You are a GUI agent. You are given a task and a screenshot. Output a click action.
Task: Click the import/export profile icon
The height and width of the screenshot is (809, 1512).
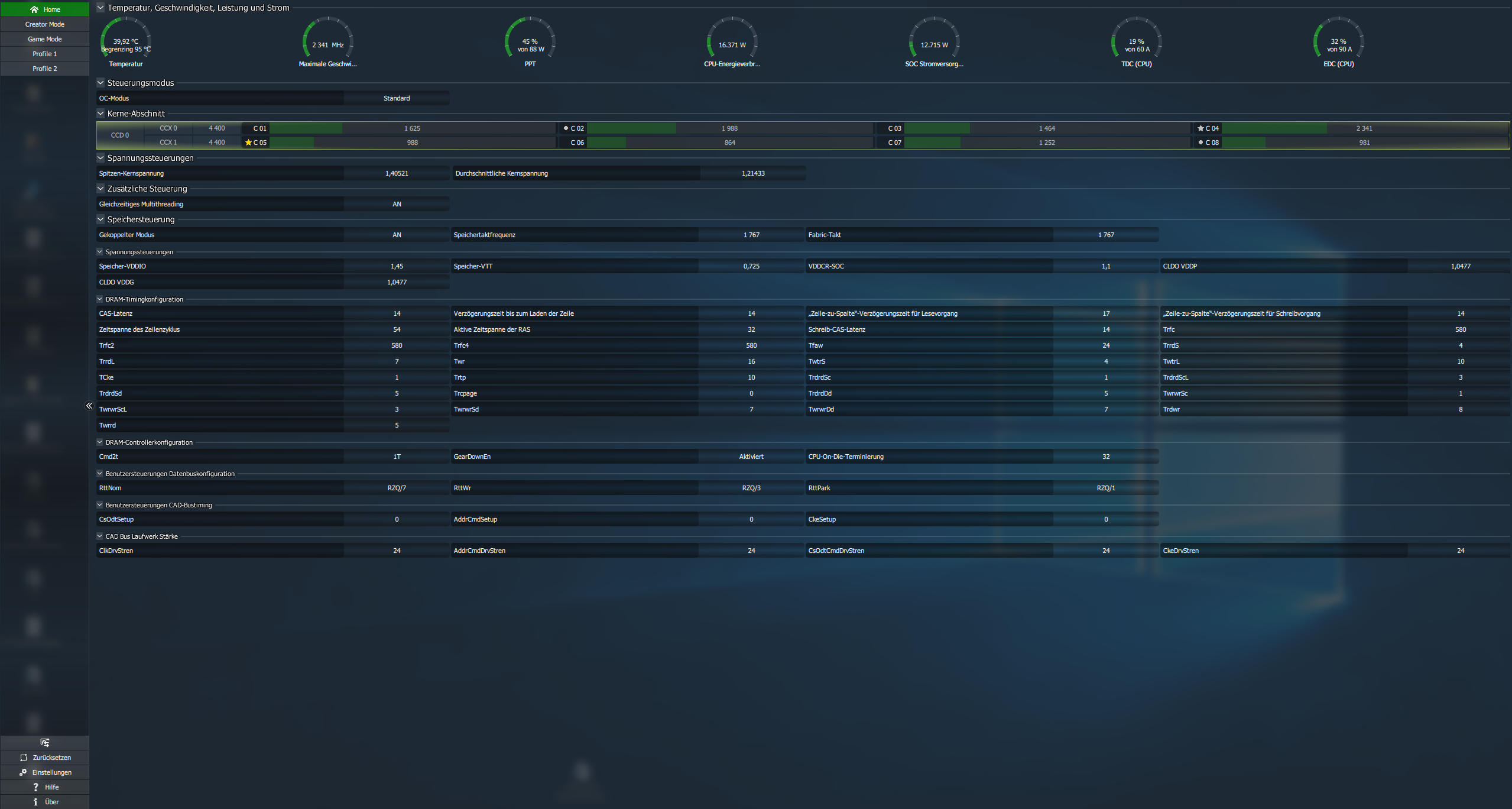[x=44, y=743]
